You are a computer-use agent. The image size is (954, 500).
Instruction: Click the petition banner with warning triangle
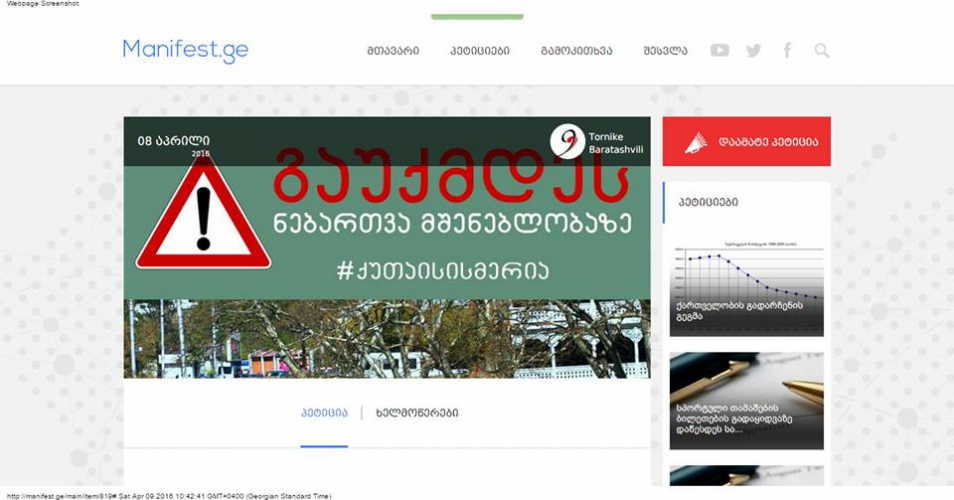[x=387, y=247]
